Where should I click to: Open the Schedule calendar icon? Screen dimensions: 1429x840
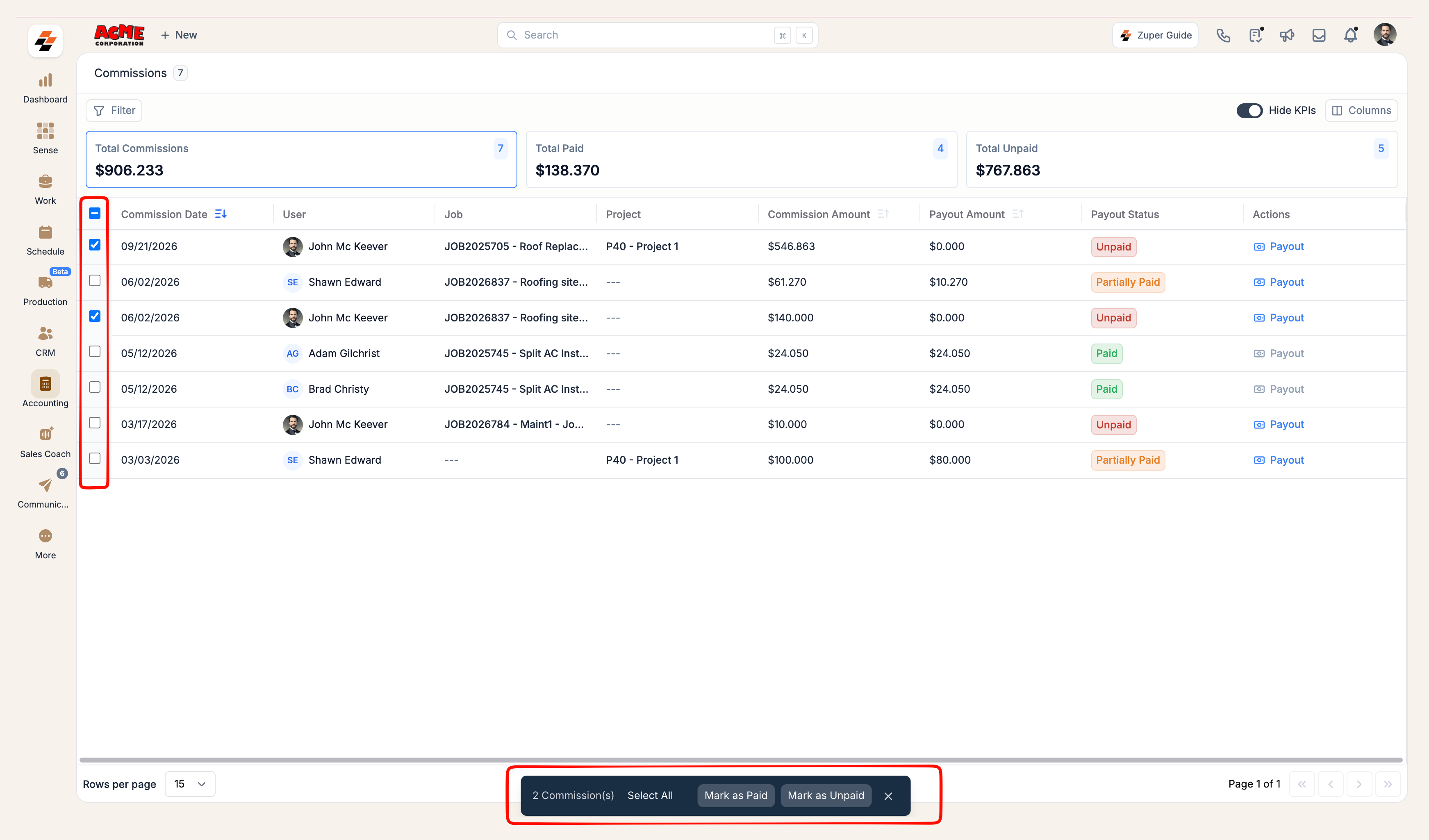[x=46, y=232]
